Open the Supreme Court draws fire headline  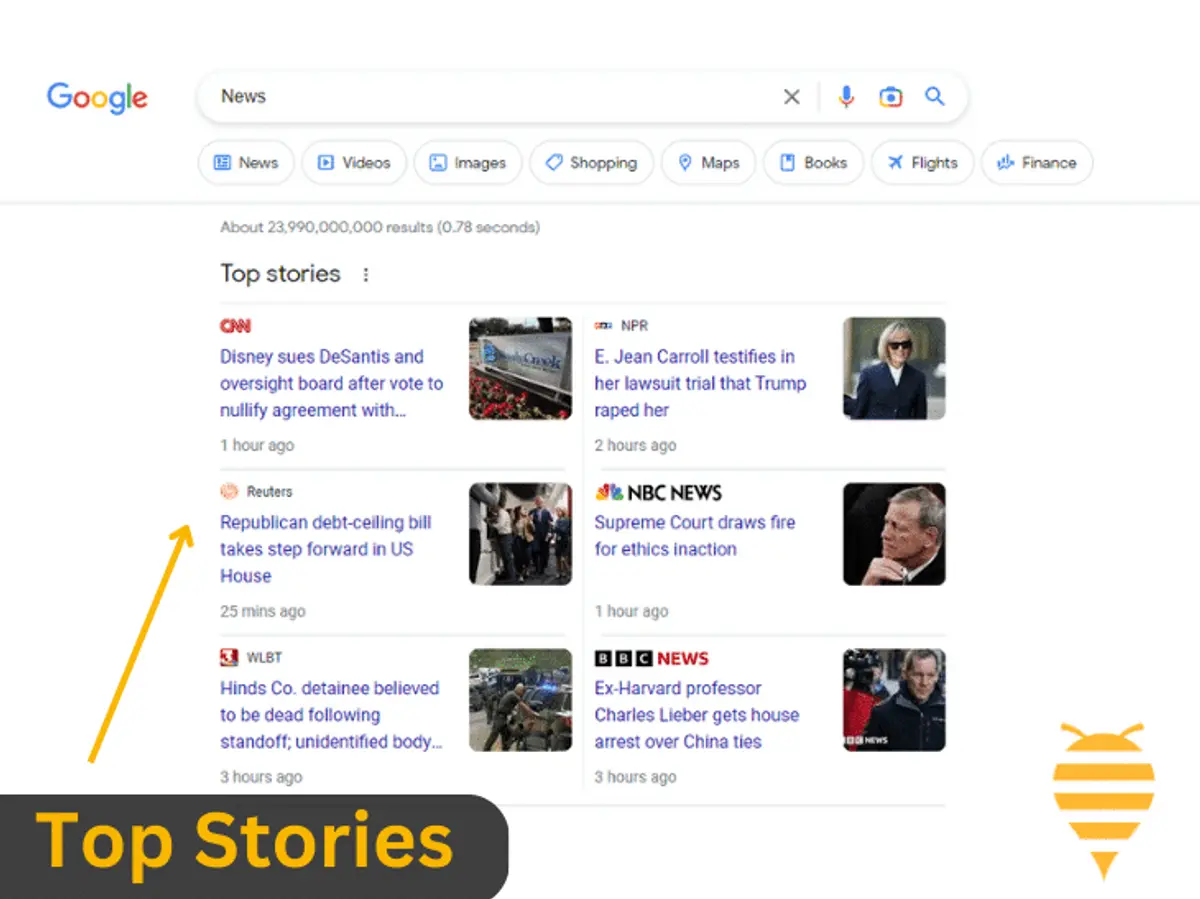[x=695, y=536]
